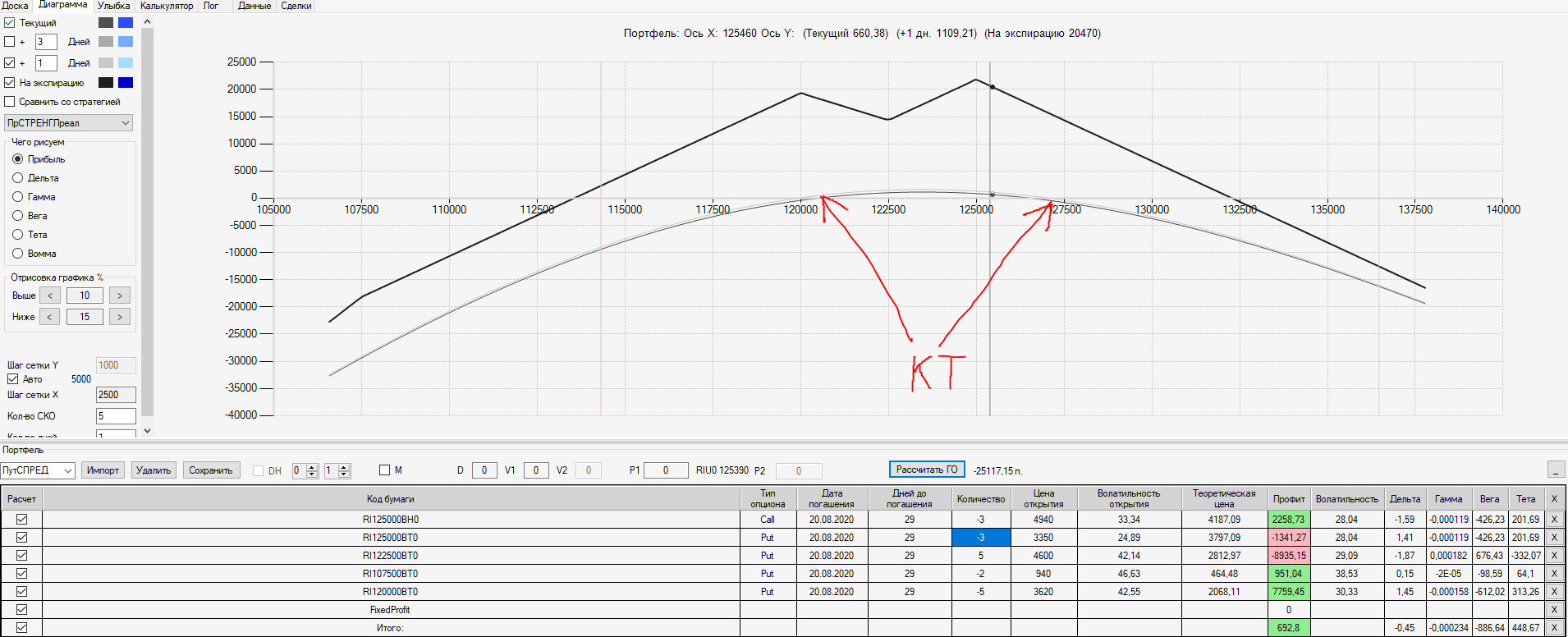Click the P1 input field
Image resolution: width=1568 pixels, height=637 pixels.
point(666,470)
